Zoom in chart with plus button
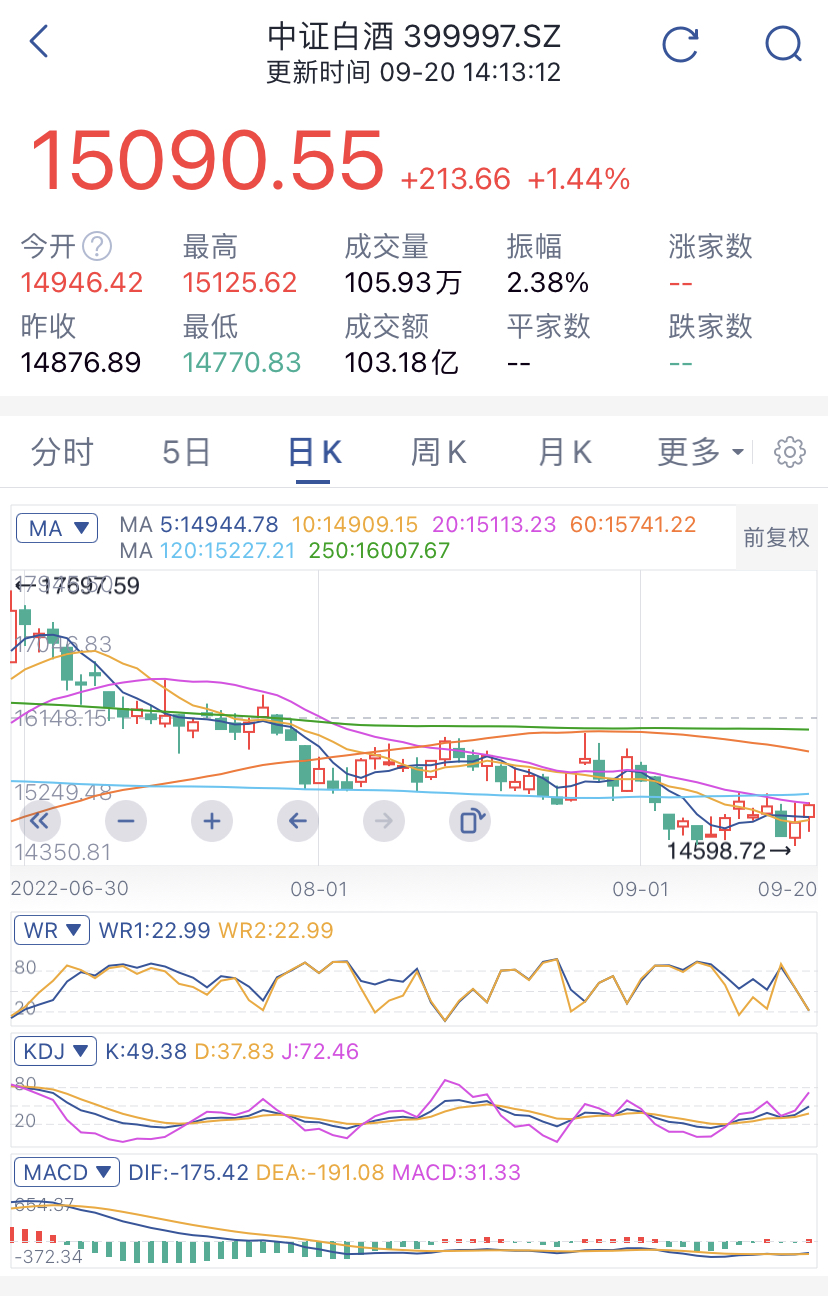828x1296 pixels. [x=212, y=822]
